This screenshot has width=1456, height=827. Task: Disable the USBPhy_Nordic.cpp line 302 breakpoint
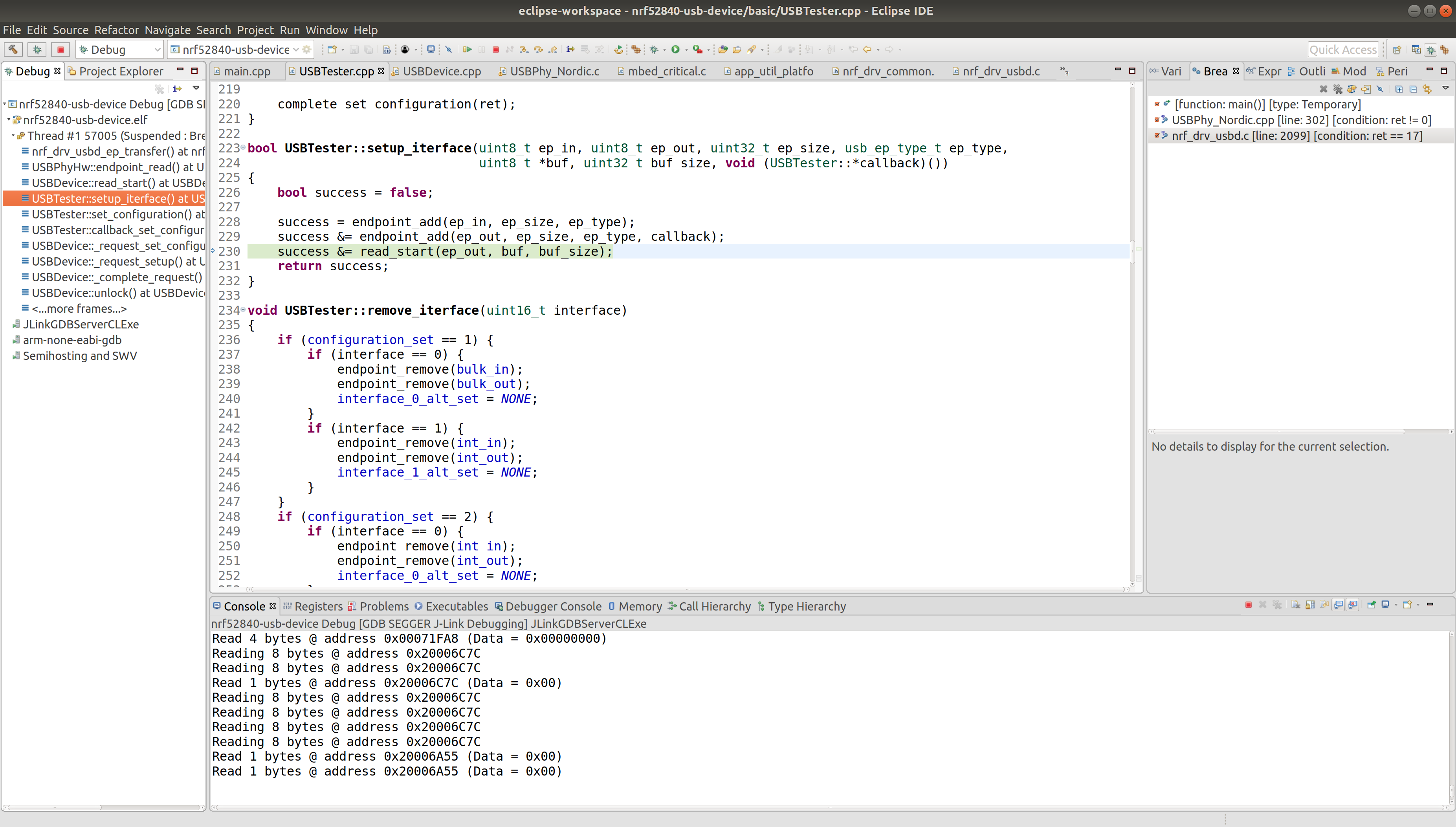pyautogui.click(x=1157, y=120)
